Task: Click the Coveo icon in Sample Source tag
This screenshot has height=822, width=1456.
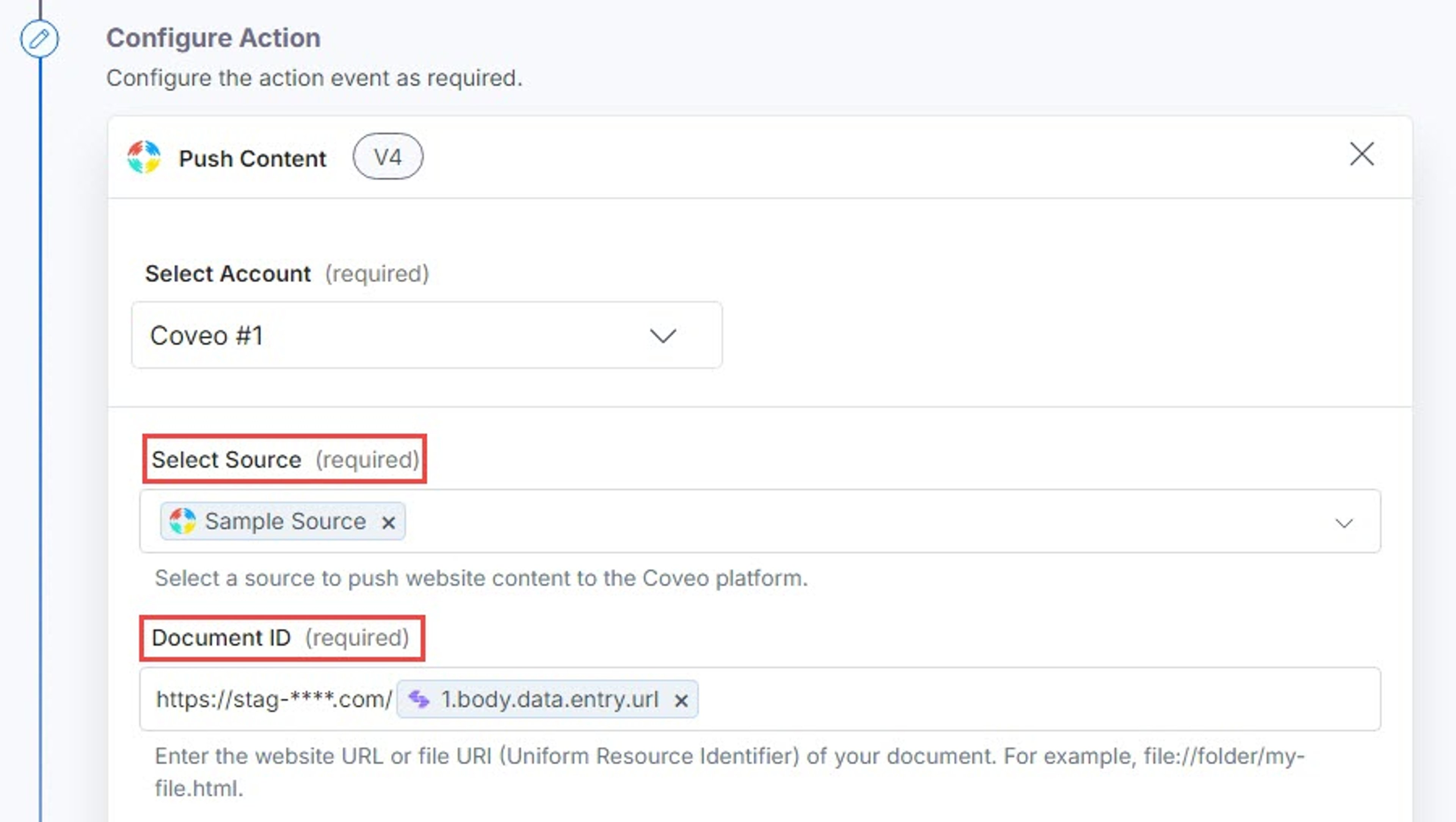Action: tap(182, 521)
